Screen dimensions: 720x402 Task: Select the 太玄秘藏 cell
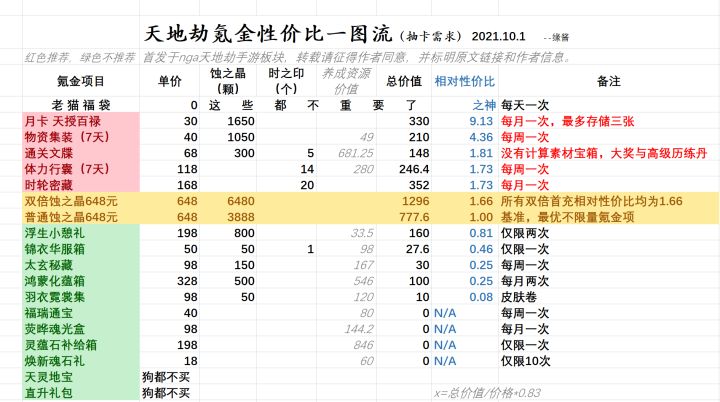49,265
